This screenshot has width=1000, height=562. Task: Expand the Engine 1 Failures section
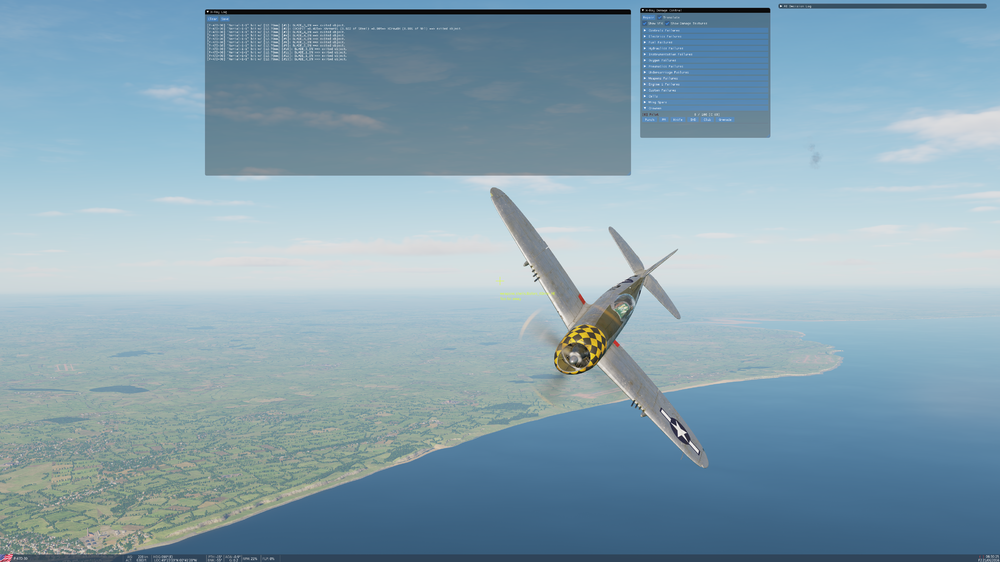tap(705, 84)
